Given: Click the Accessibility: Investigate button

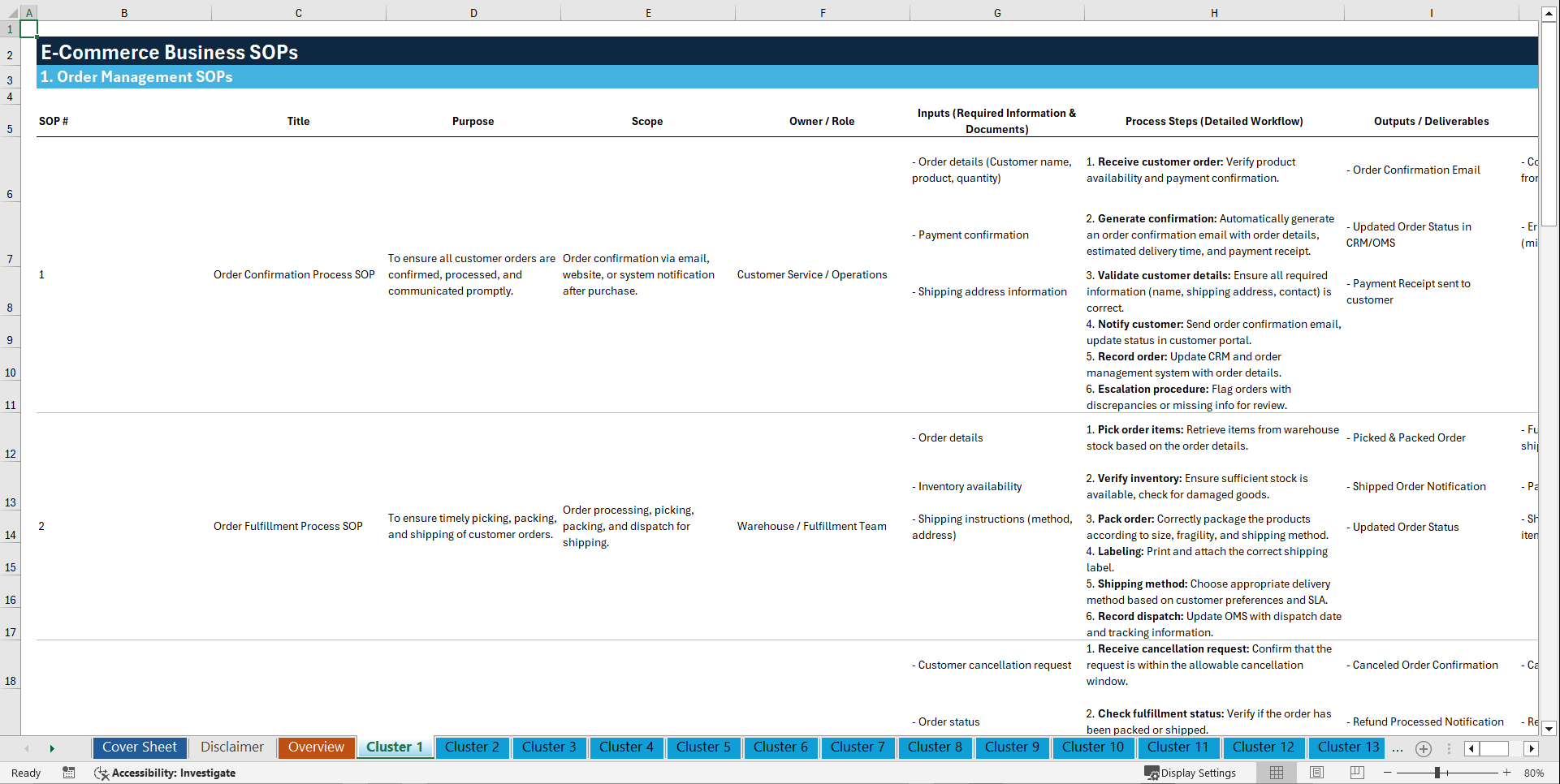Looking at the screenshot, I should coord(165,773).
